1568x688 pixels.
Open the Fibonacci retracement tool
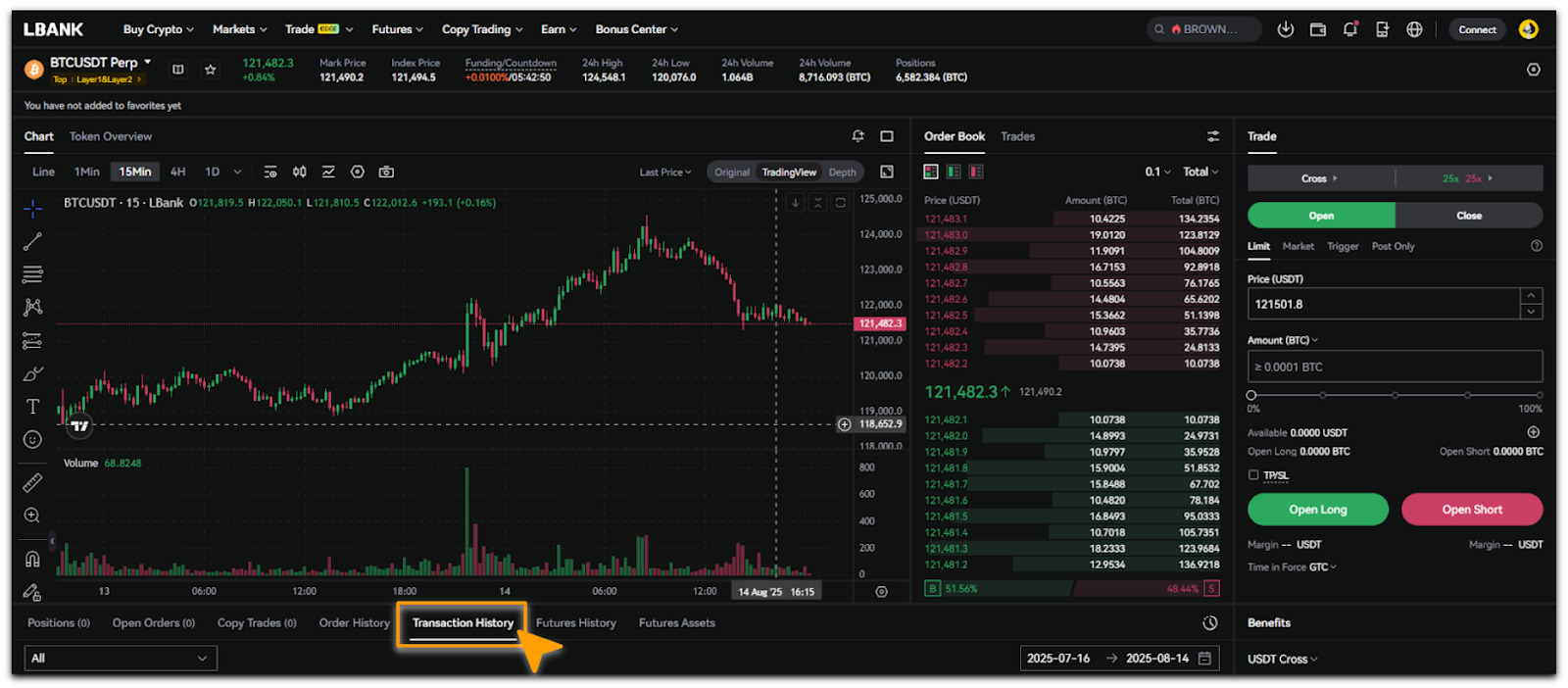pos(32,274)
